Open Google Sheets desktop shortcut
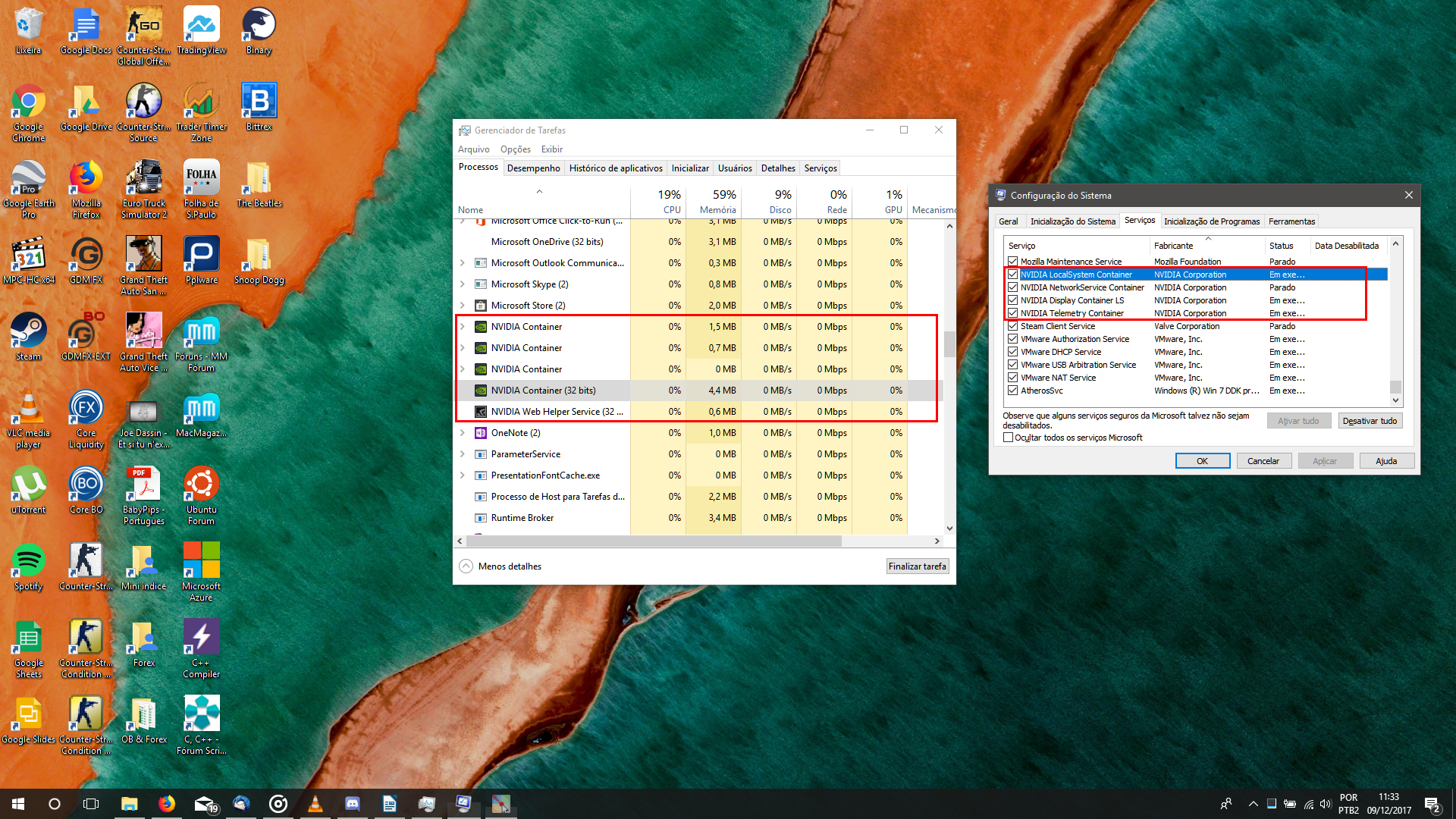Image resolution: width=1456 pixels, height=819 pixels. pyautogui.click(x=29, y=648)
